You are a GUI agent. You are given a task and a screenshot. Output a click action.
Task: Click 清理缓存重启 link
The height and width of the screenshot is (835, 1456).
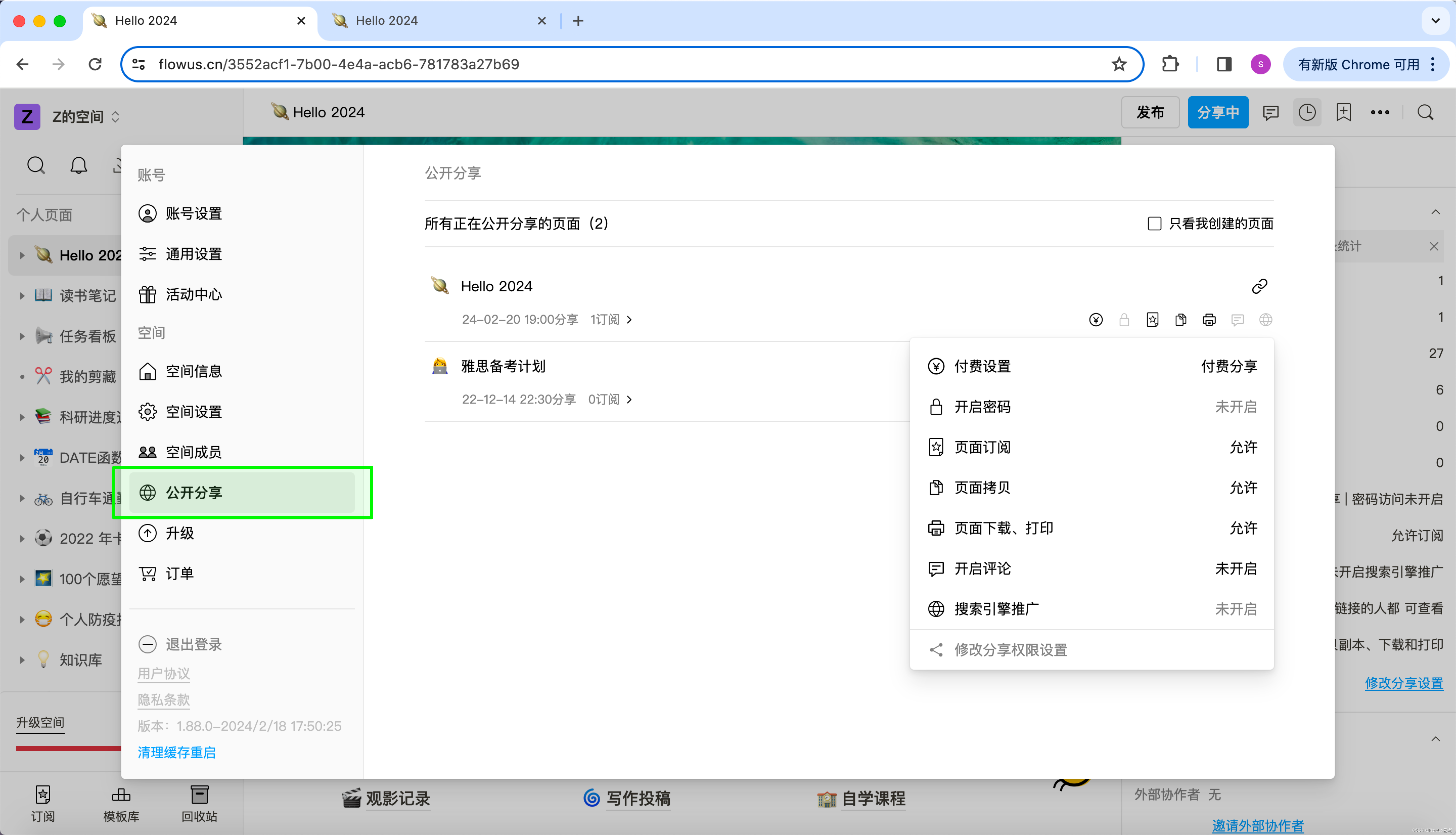(x=176, y=752)
